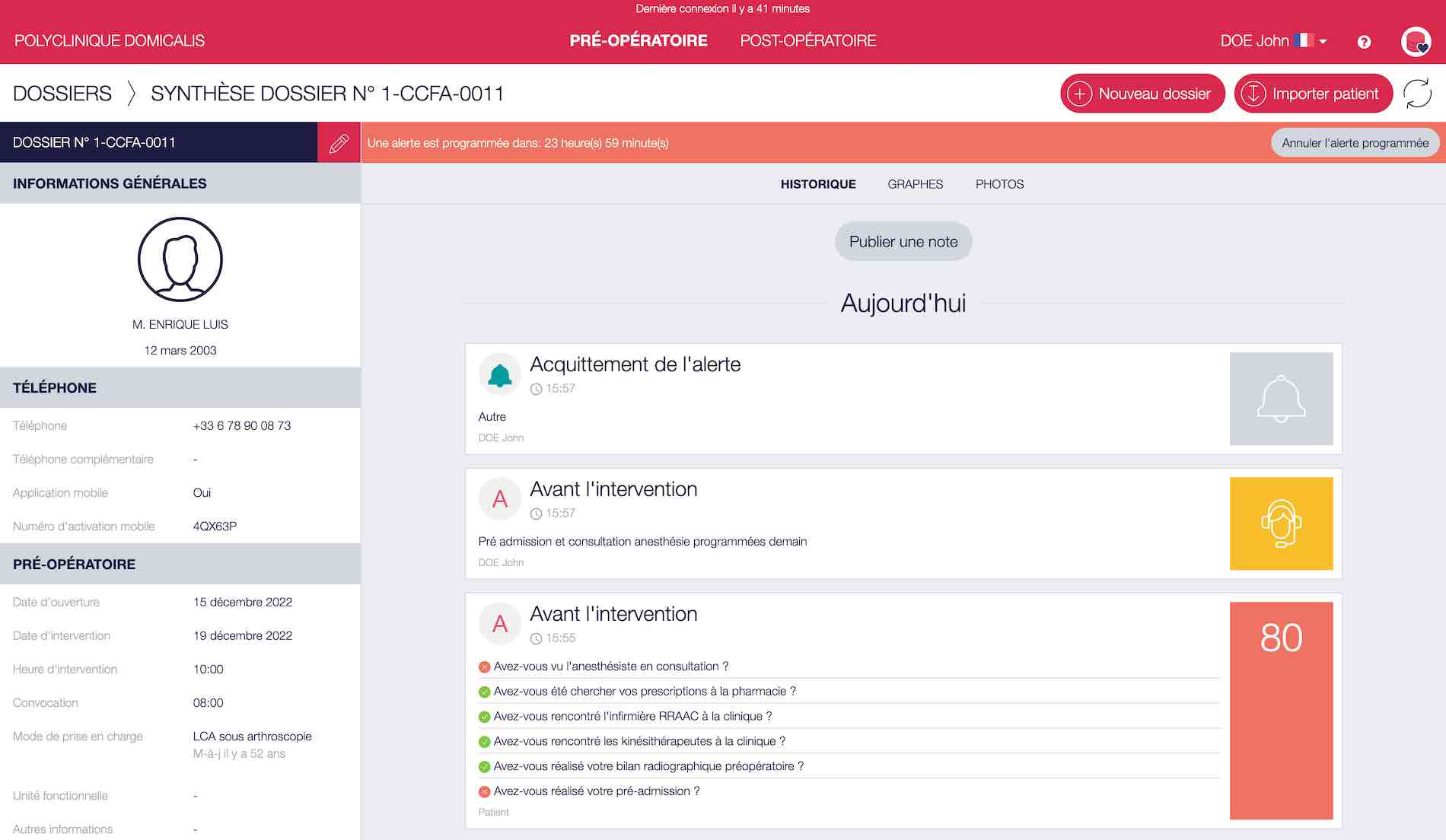Image resolution: width=1446 pixels, height=840 pixels.
Task: Click the plus icon inside Nouveau dossier
Action: [1081, 94]
